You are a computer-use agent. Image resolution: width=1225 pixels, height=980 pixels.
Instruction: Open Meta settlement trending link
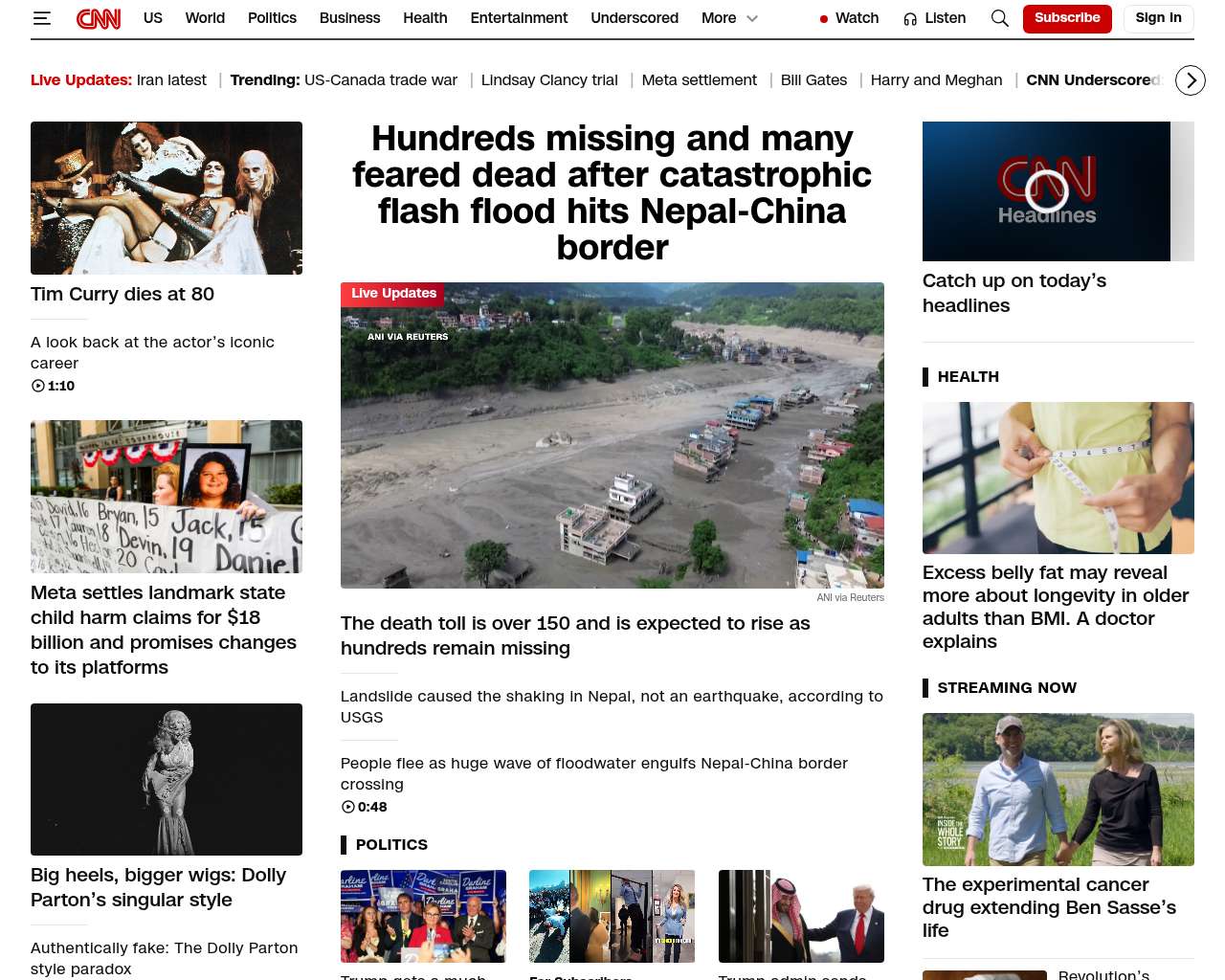[x=699, y=80]
